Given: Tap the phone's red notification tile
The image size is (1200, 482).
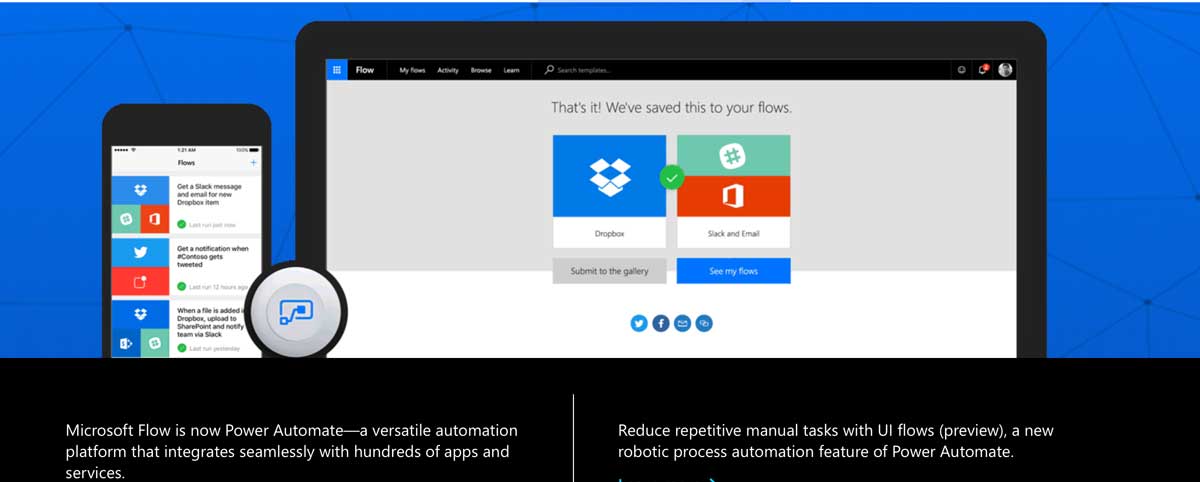Looking at the screenshot, I should 140,281.
